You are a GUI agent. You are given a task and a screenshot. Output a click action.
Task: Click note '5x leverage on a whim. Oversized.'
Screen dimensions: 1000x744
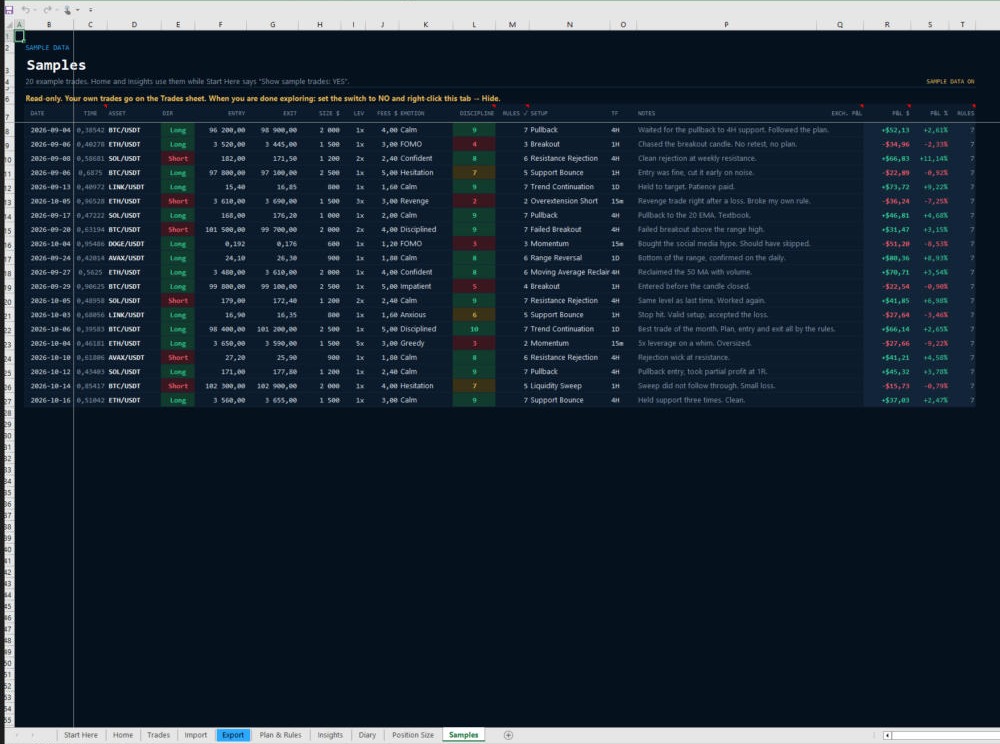coord(694,344)
